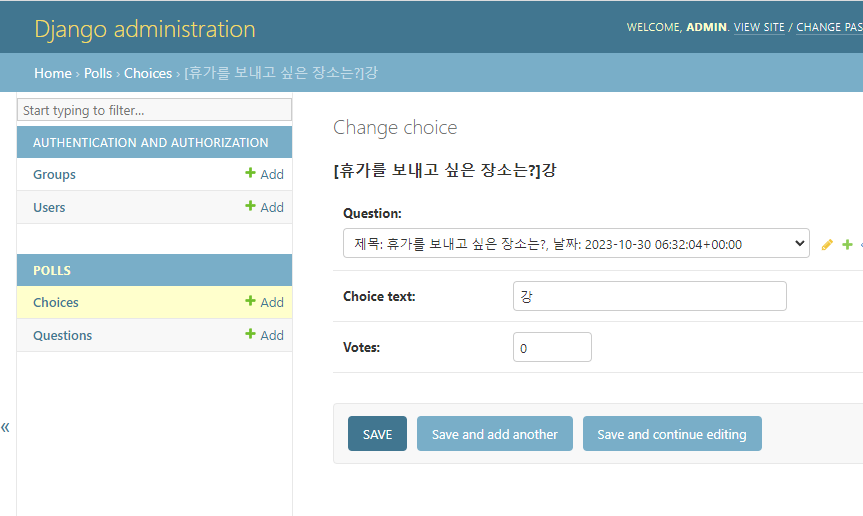Click Add next to Choices

pos(264,302)
